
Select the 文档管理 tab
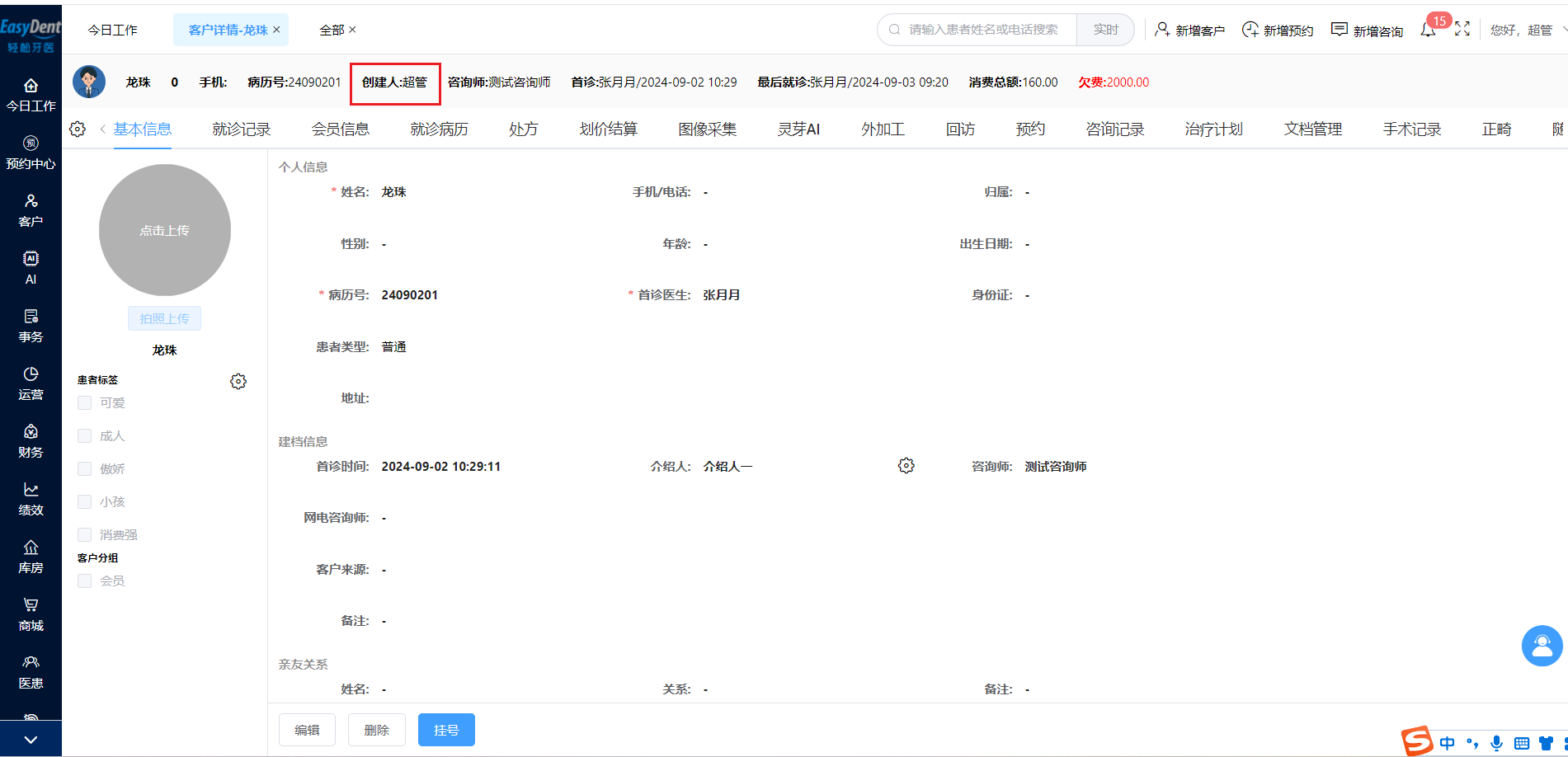click(1312, 129)
